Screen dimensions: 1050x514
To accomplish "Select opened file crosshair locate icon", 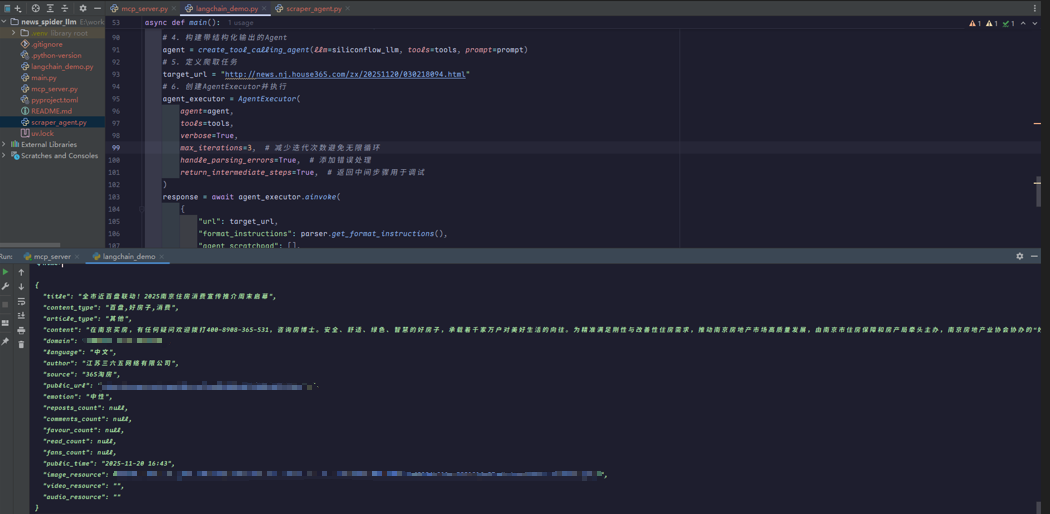I will (35, 9).
